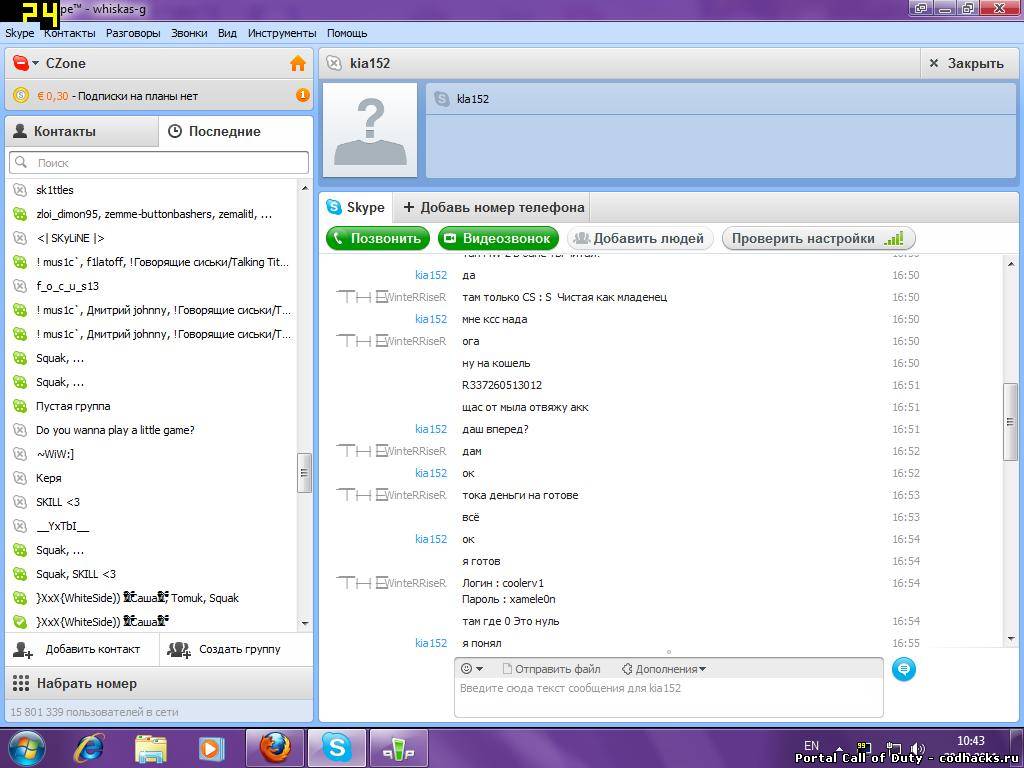Open the Помощь menu
1024x768 pixels.
(347, 33)
